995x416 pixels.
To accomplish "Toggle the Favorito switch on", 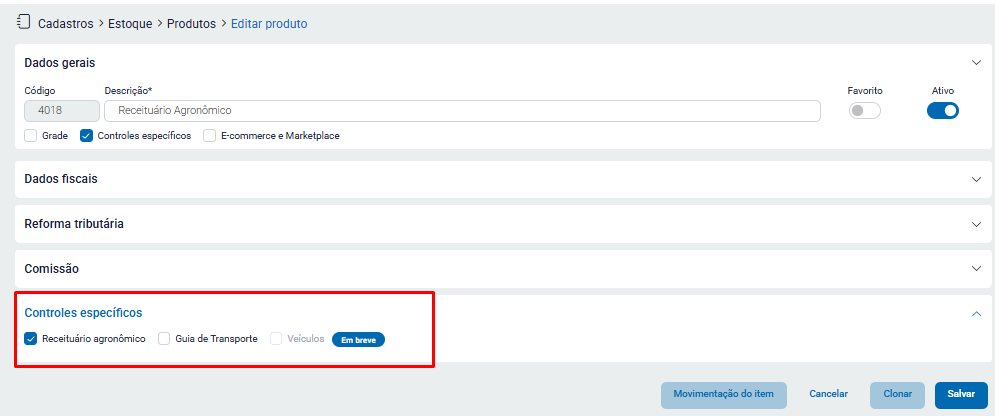I will [864, 111].
